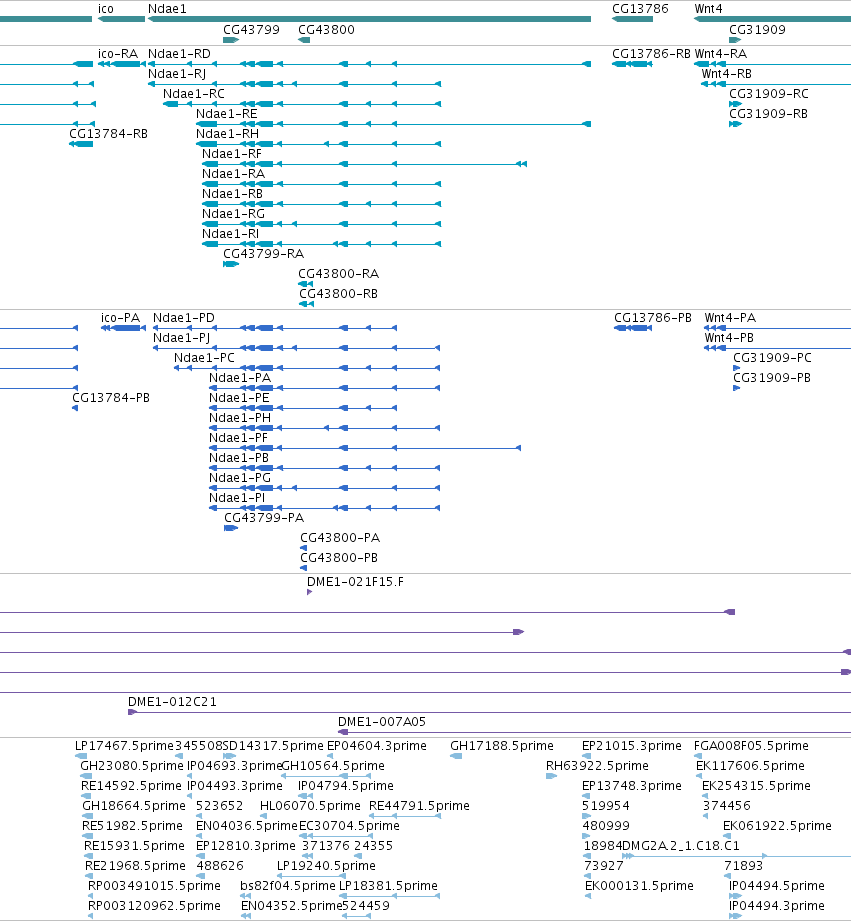
Task: Select protein Wnt4-PB
Action: point(778,348)
